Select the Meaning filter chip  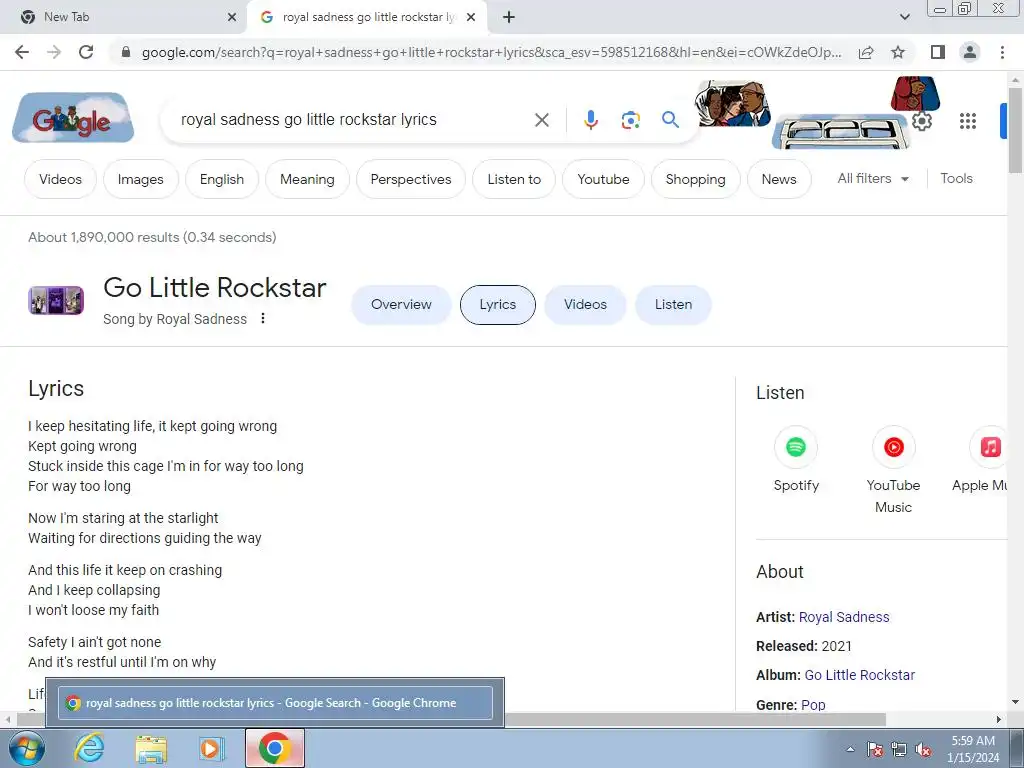(x=307, y=179)
